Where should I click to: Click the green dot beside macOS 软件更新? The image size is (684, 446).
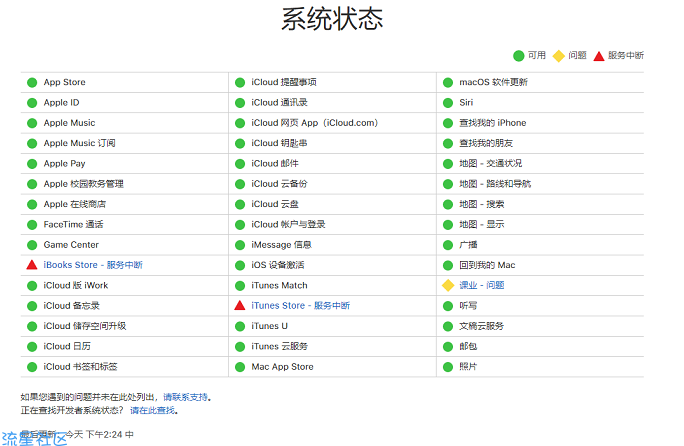[x=448, y=82]
